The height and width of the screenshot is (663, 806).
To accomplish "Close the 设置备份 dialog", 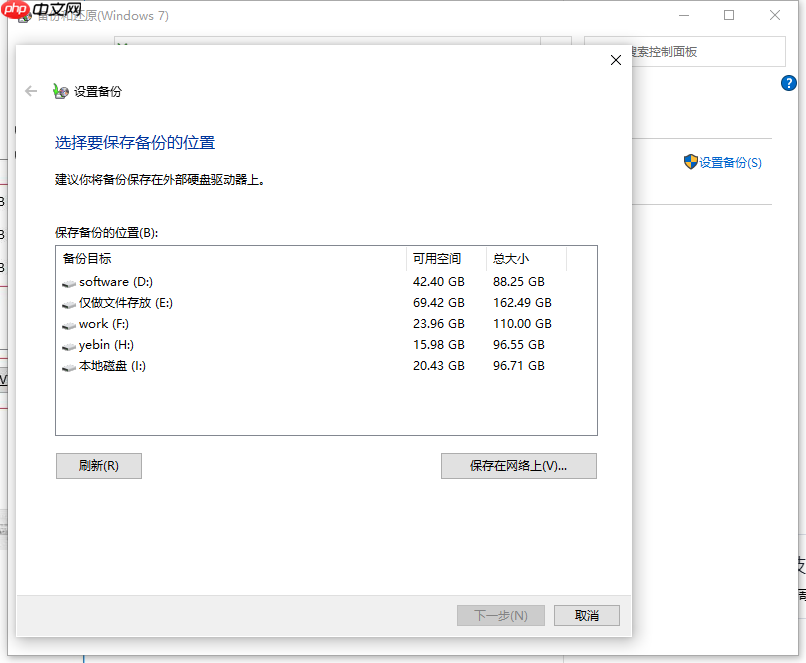I will (615, 60).
